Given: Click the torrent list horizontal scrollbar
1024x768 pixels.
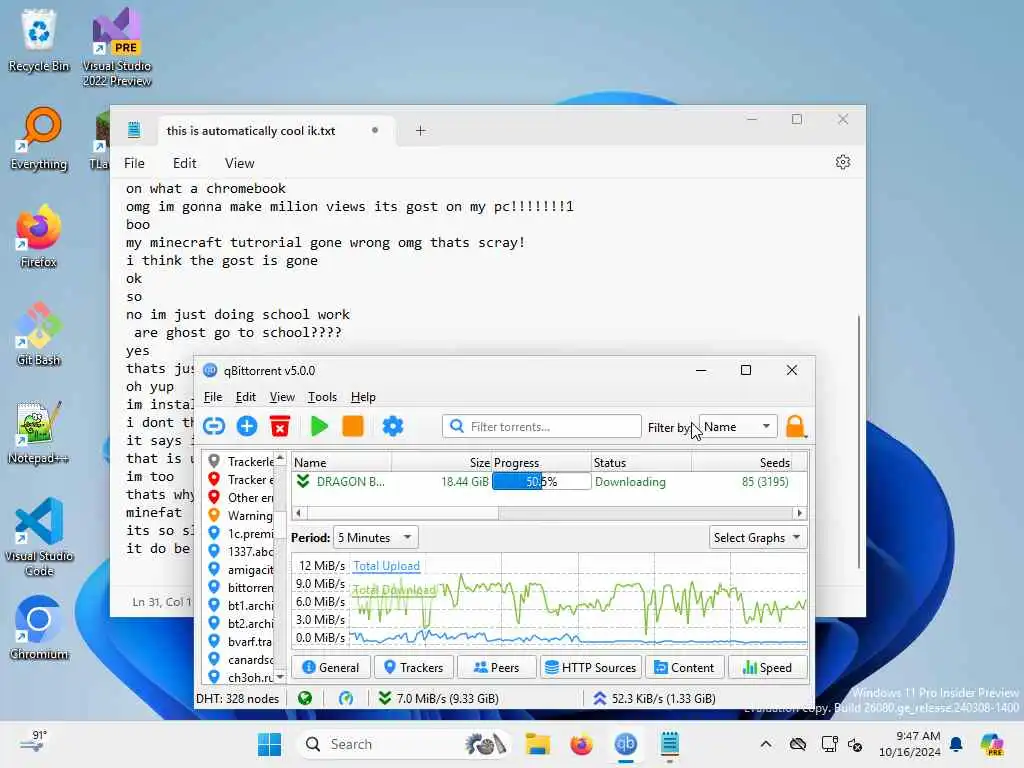Looking at the screenshot, I should pos(402,513).
